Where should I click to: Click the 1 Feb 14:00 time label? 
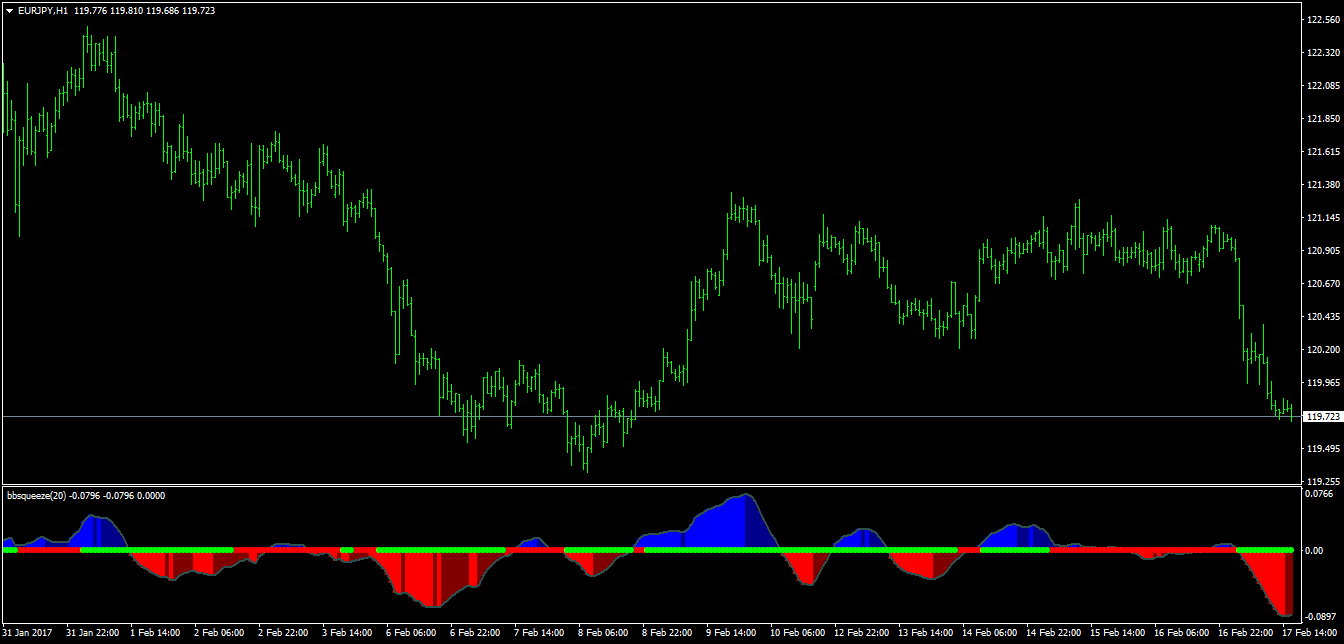point(156,634)
